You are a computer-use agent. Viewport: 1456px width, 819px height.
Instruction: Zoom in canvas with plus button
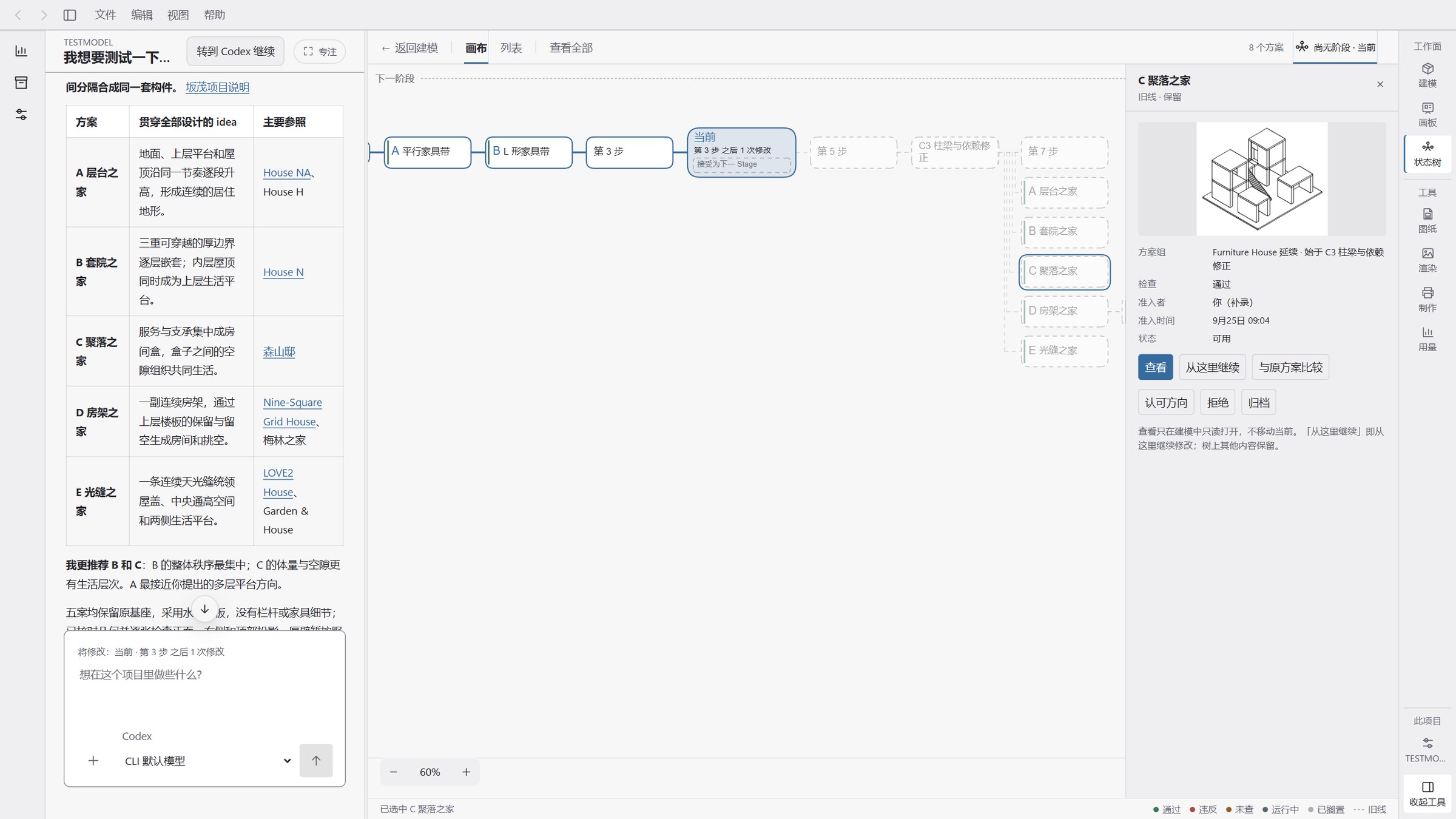(466, 772)
